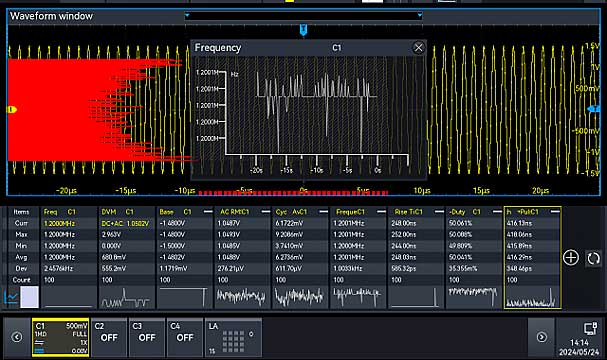Click the Freq deviation value '2.4576kHz'

59,268
